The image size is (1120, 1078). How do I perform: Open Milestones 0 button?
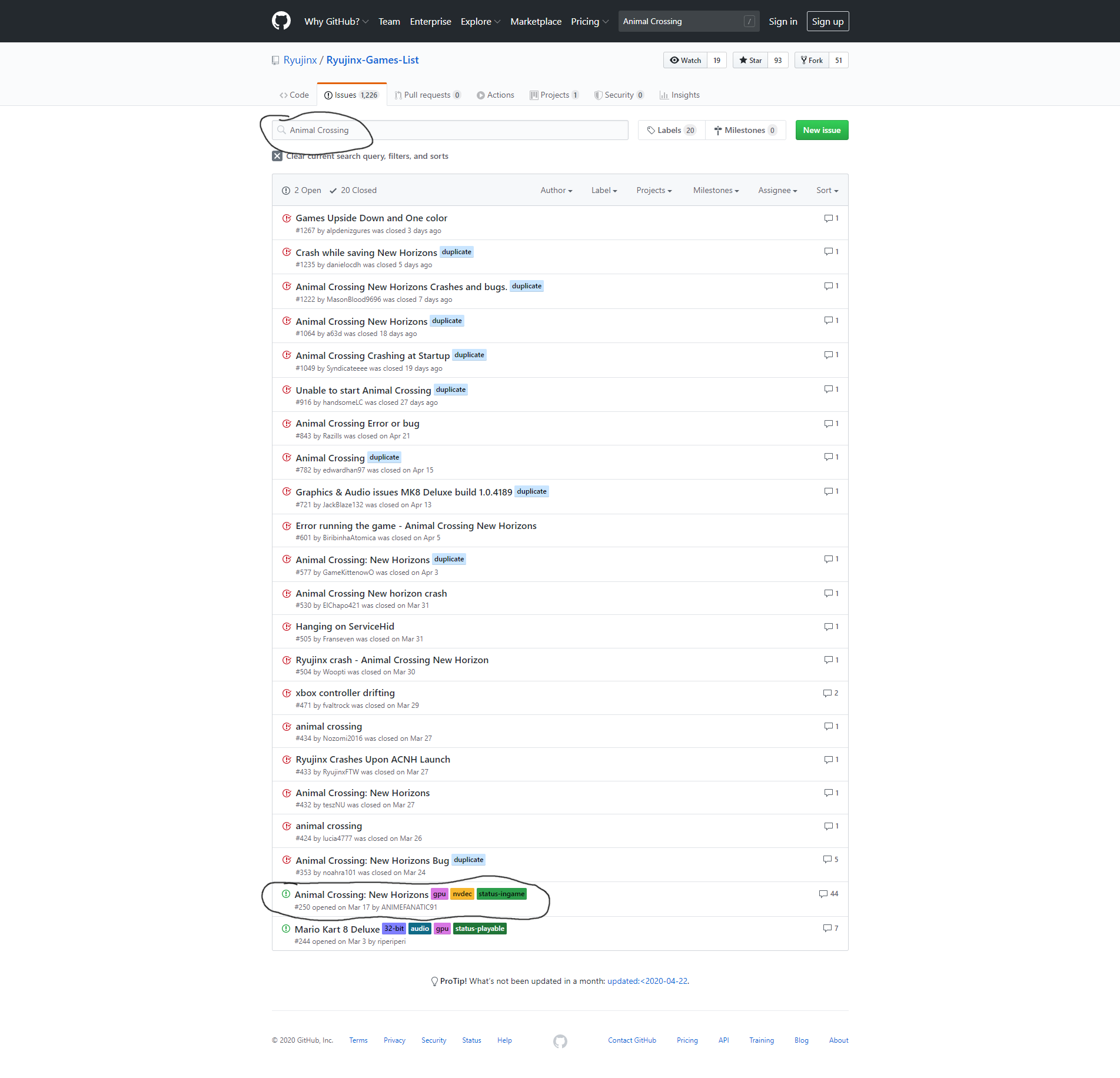(745, 130)
